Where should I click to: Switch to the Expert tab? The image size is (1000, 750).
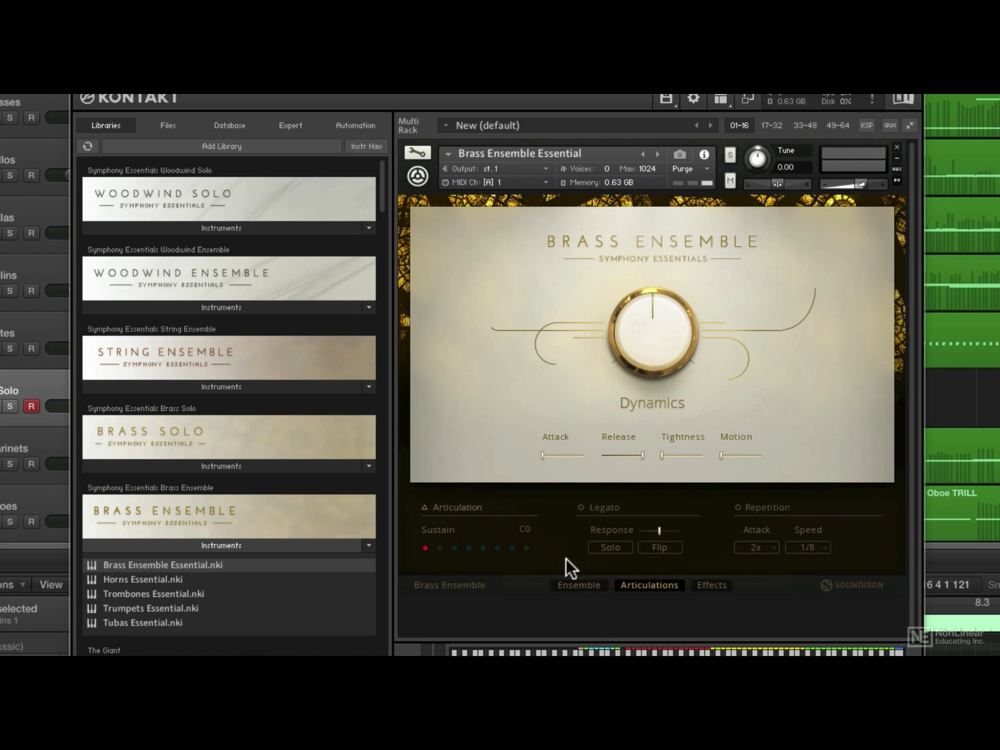290,126
